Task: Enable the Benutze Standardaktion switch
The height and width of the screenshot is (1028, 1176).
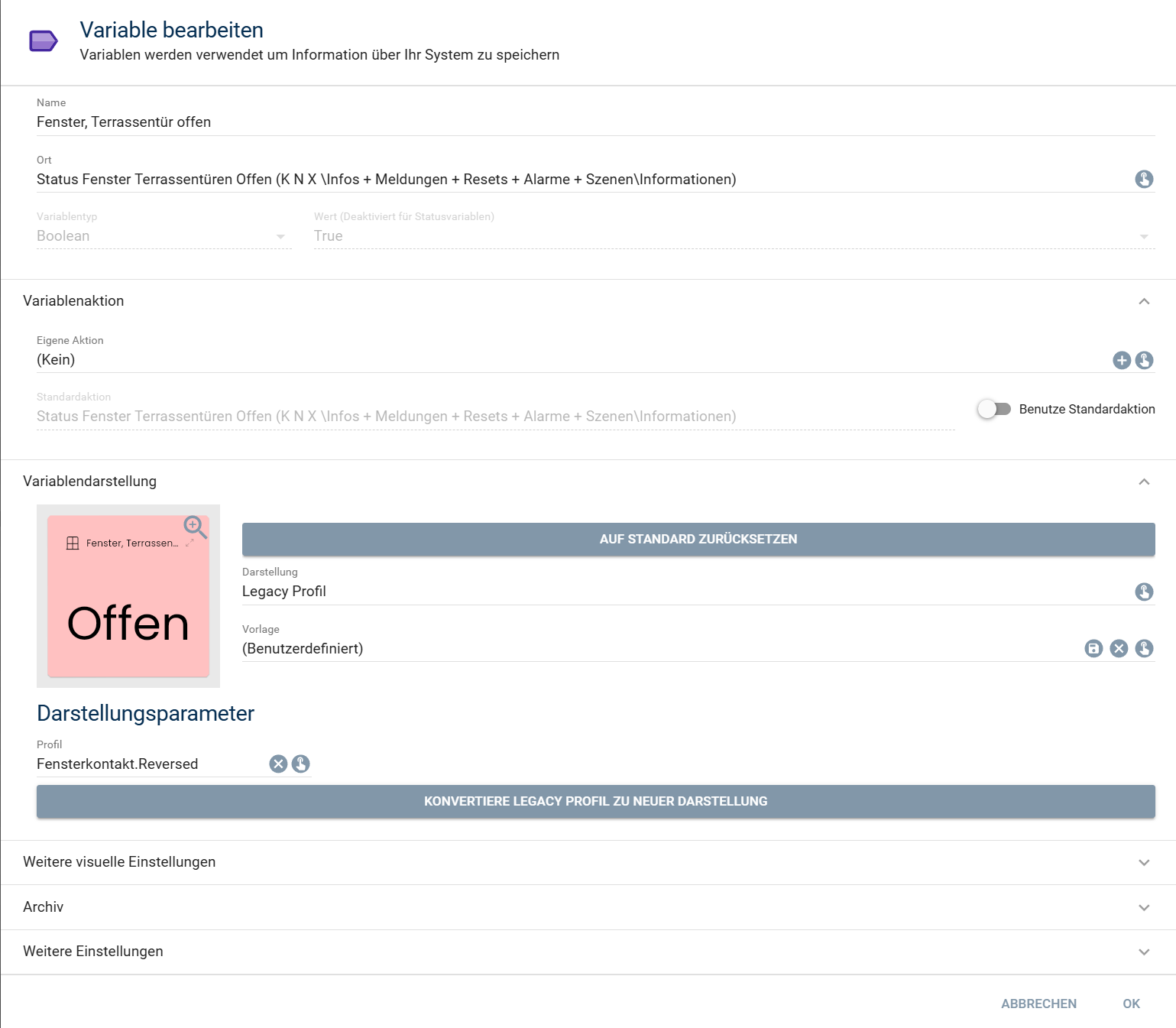Action: (993, 409)
